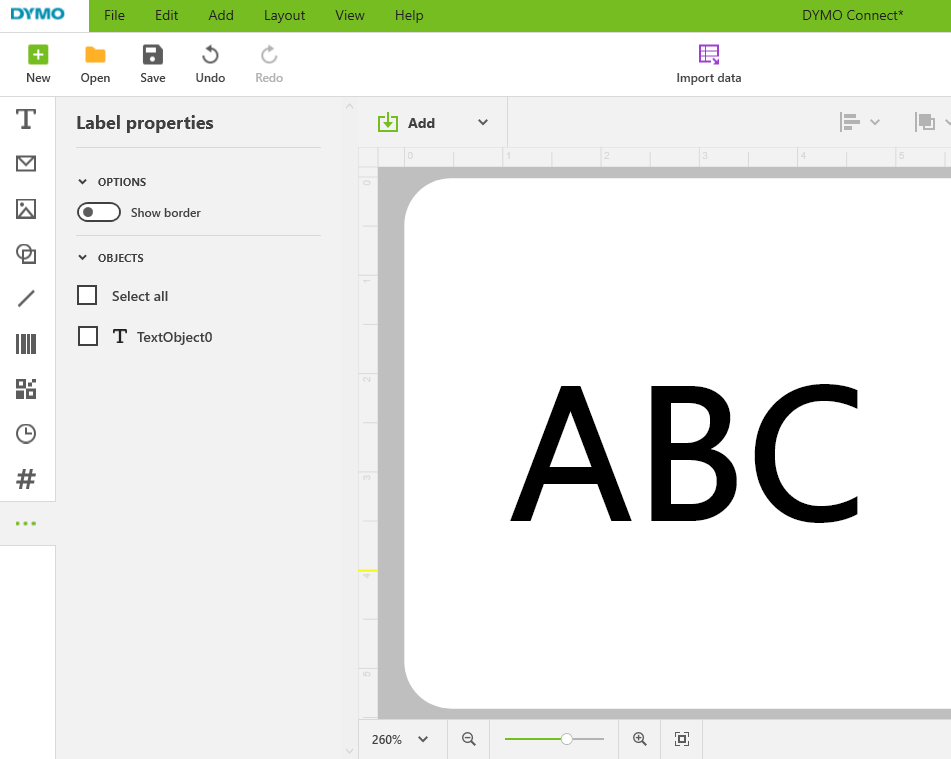Check the Select all checkbox
Image resolution: width=951 pixels, height=759 pixels.
click(88, 296)
